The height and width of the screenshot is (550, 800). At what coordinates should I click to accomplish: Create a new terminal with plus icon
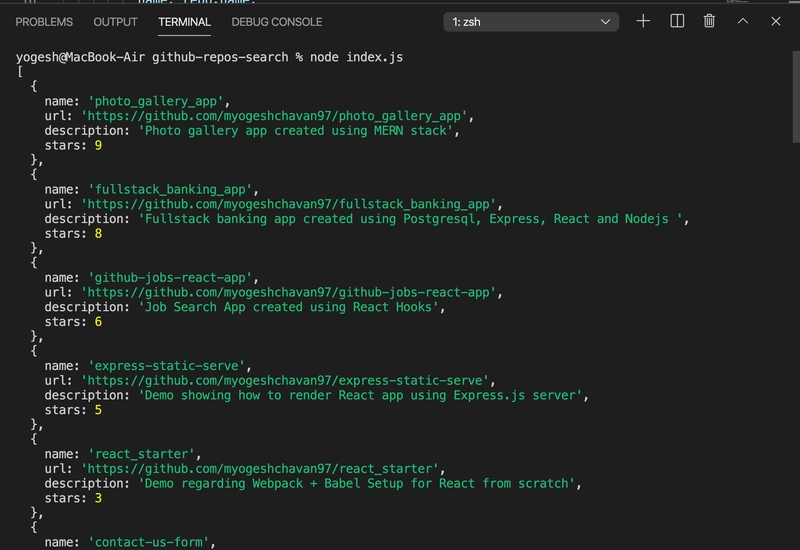coord(643,21)
